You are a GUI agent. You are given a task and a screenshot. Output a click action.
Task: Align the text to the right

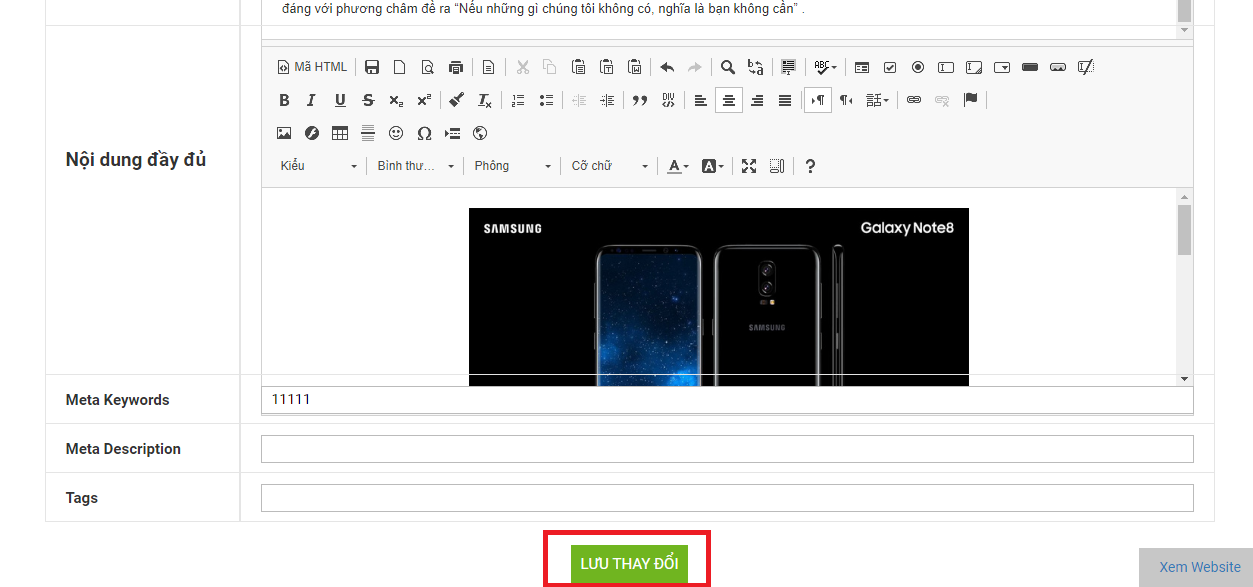(x=757, y=100)
